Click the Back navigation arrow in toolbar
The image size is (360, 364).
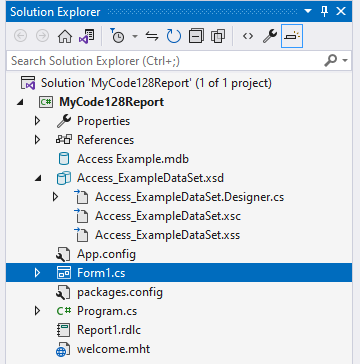click(x=20, y=36)
